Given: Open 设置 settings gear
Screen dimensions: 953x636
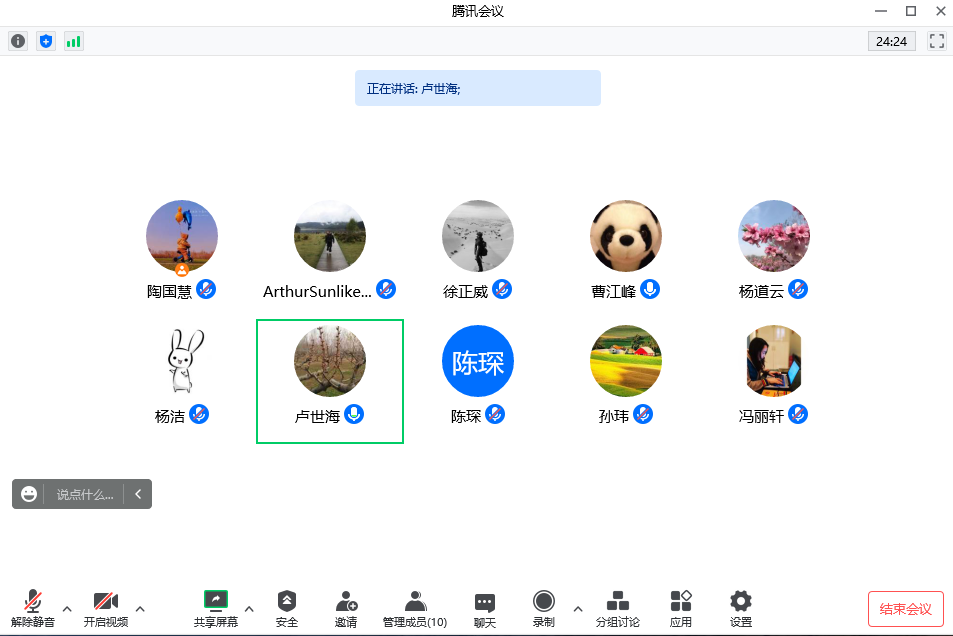Looking at the screenshot, I should point(741,609).
